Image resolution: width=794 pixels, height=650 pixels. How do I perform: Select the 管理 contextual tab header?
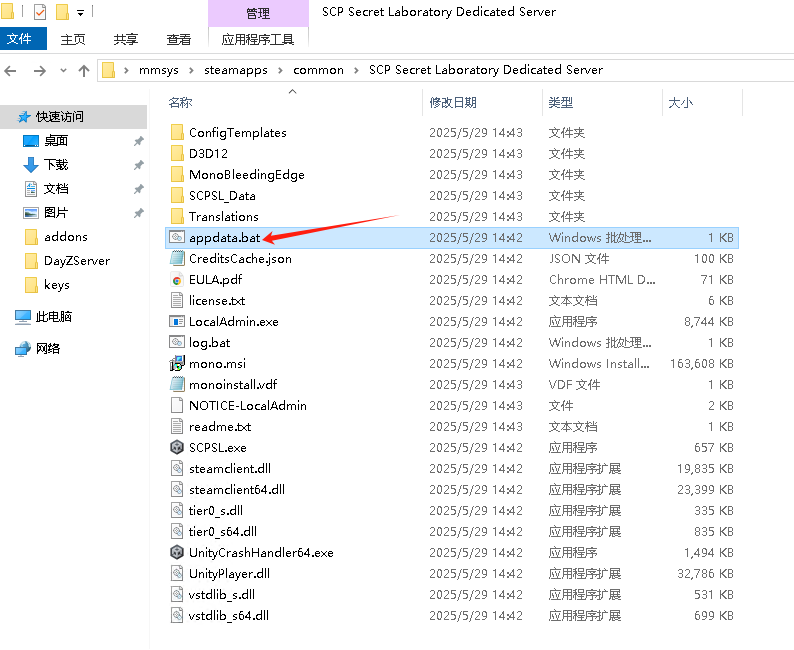[258, 13]
